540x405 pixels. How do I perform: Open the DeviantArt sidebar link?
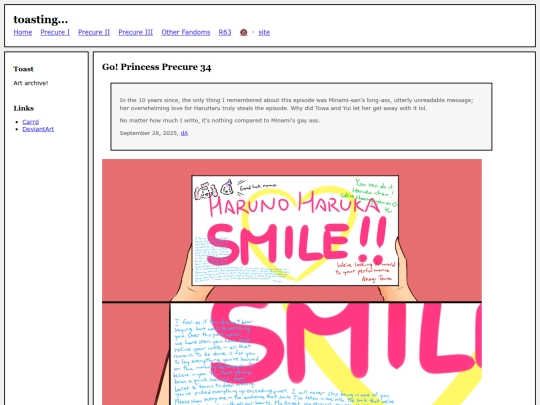click(x=38, y=129)
